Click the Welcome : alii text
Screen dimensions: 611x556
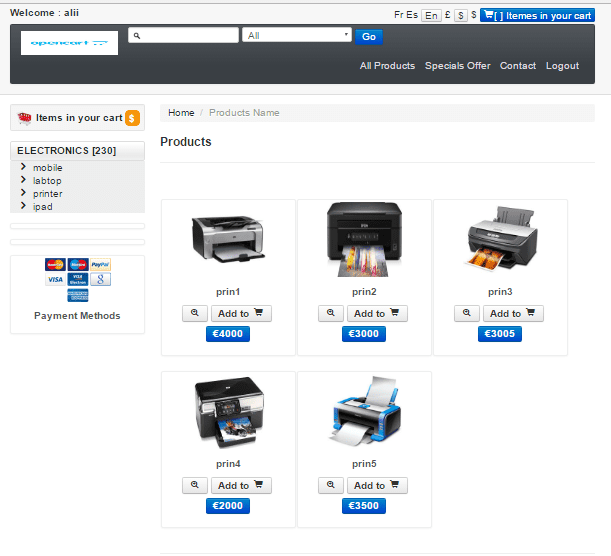click(x=44, y=13)
